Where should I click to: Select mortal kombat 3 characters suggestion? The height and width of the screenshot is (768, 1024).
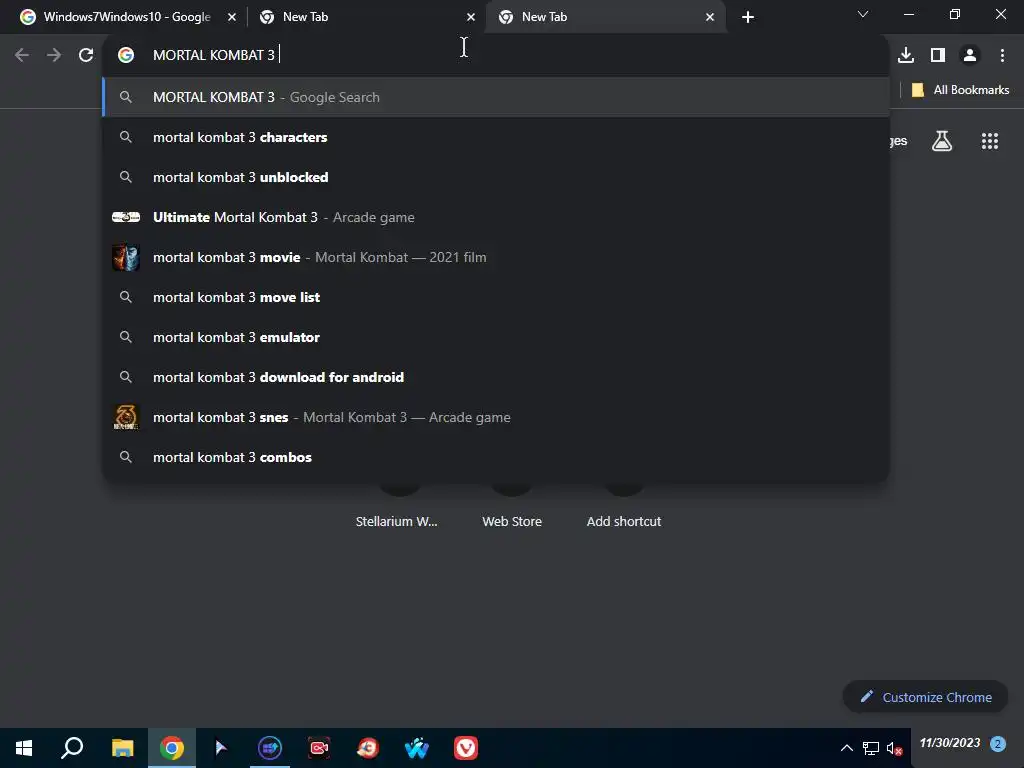pyautogui.click(x=496, y=137)
